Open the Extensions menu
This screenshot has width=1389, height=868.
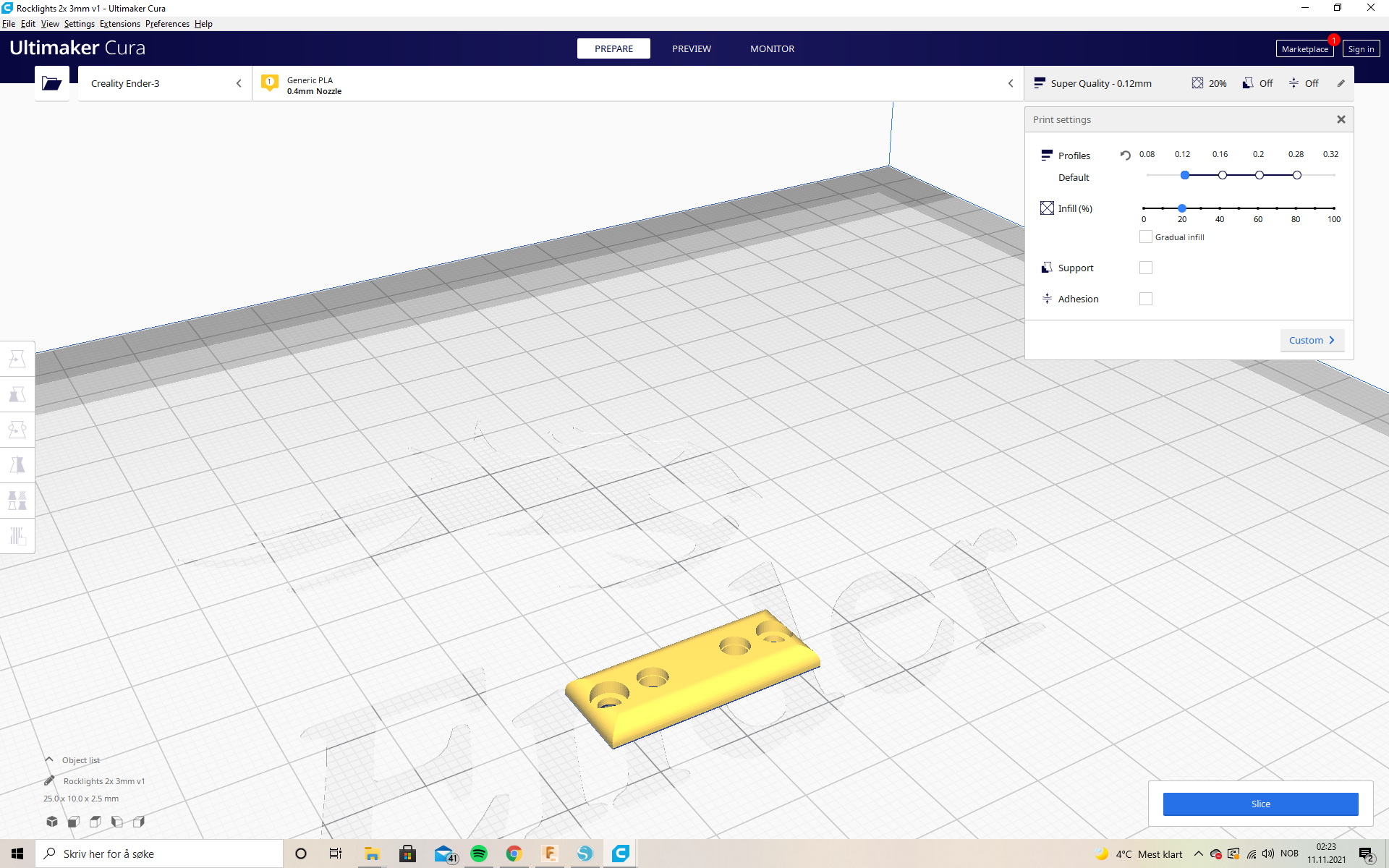[120, 24]
